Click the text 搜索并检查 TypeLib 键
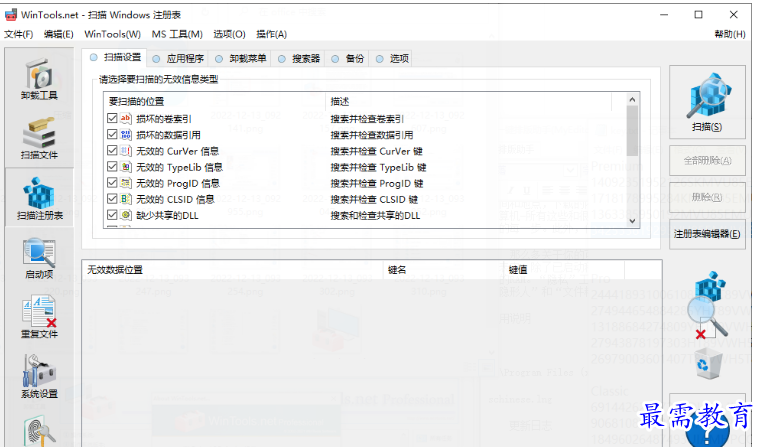This screenshot has width=761, height=447. 379,167
